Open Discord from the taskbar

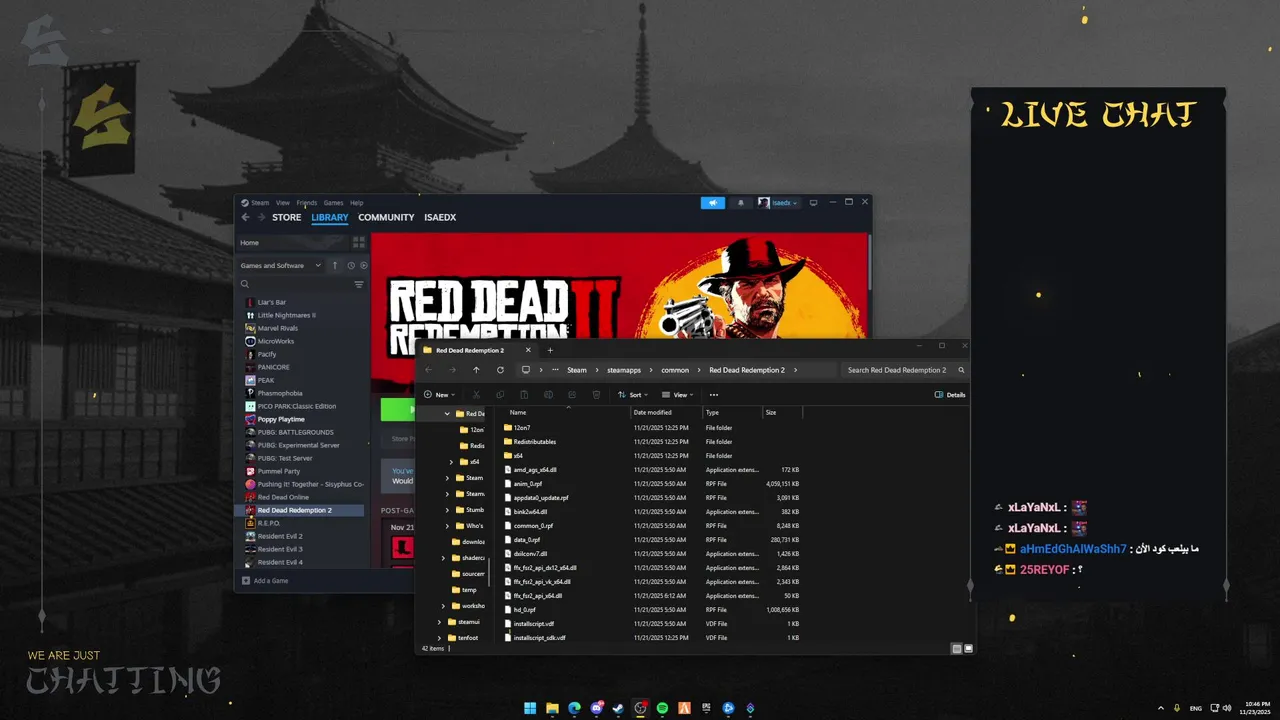coord(596,708)
